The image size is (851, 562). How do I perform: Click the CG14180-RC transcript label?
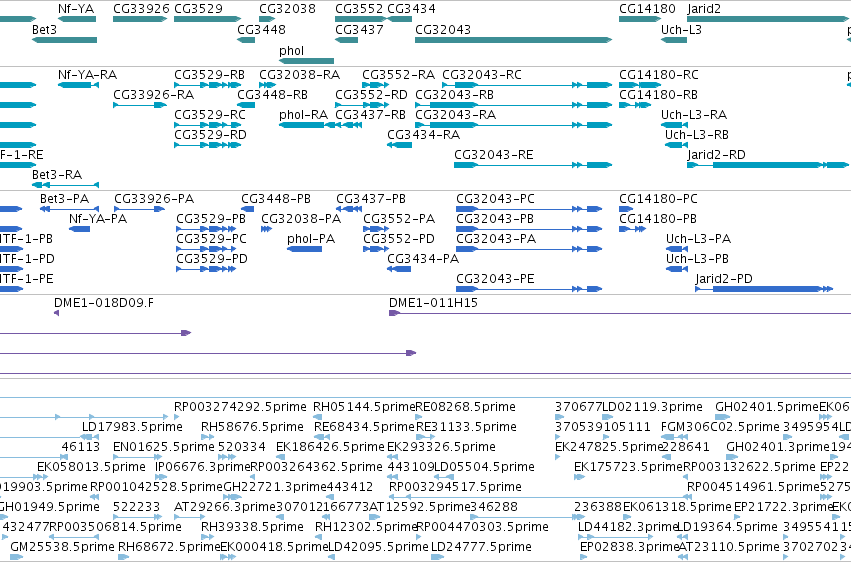click(x=659, y=74)
